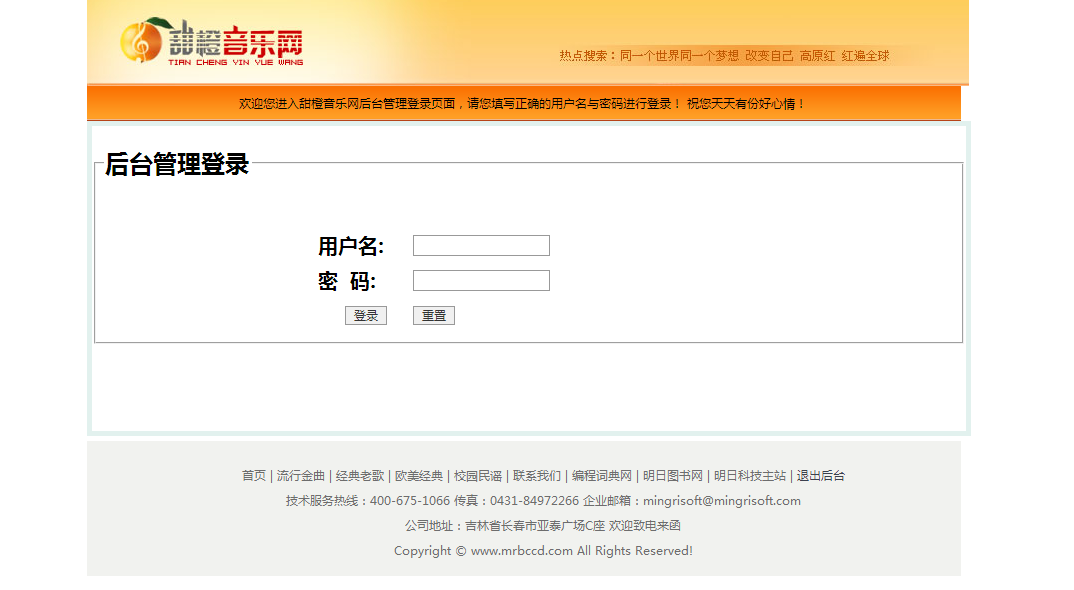Image resolution: width=1074 pixels, height=590 pixels.
Task: Open the 明日科技主站 footer link
Action: 750,476
